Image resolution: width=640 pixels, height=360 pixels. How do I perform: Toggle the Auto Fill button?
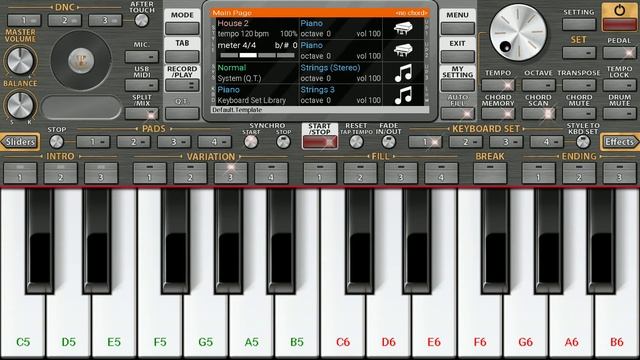(458, 113)
